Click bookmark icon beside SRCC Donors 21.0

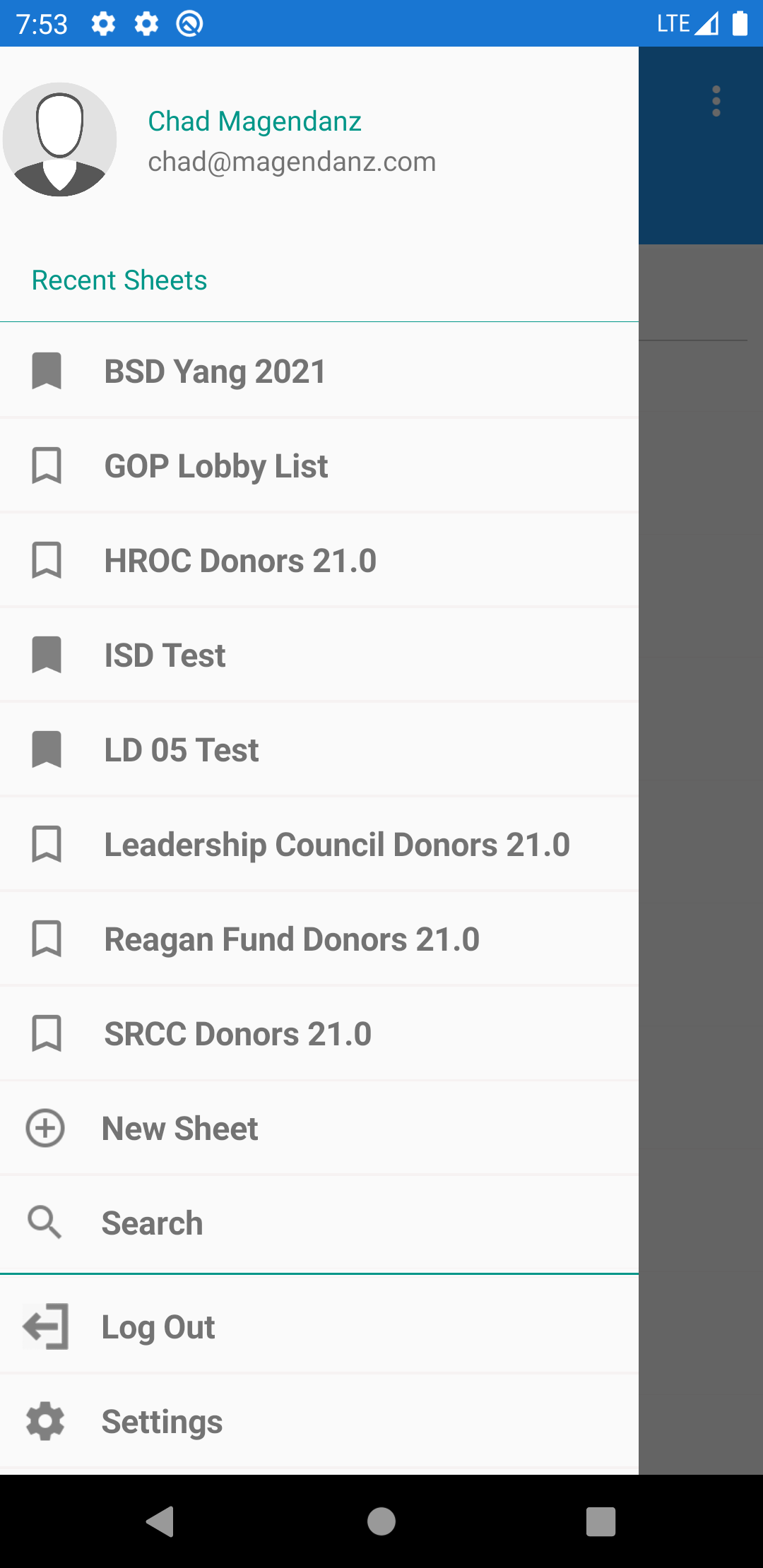[47, 1033]
